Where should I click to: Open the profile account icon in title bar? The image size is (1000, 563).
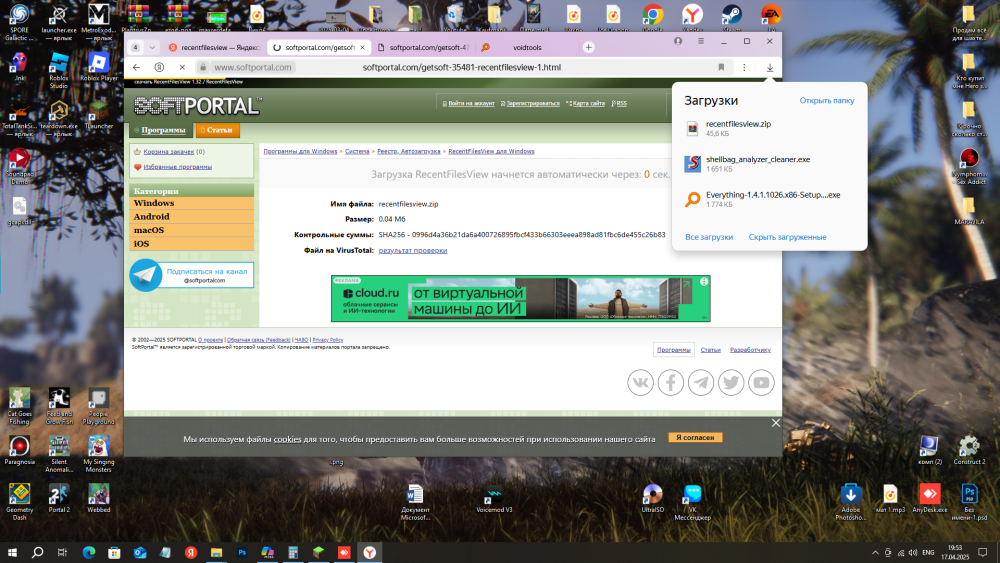678,41
